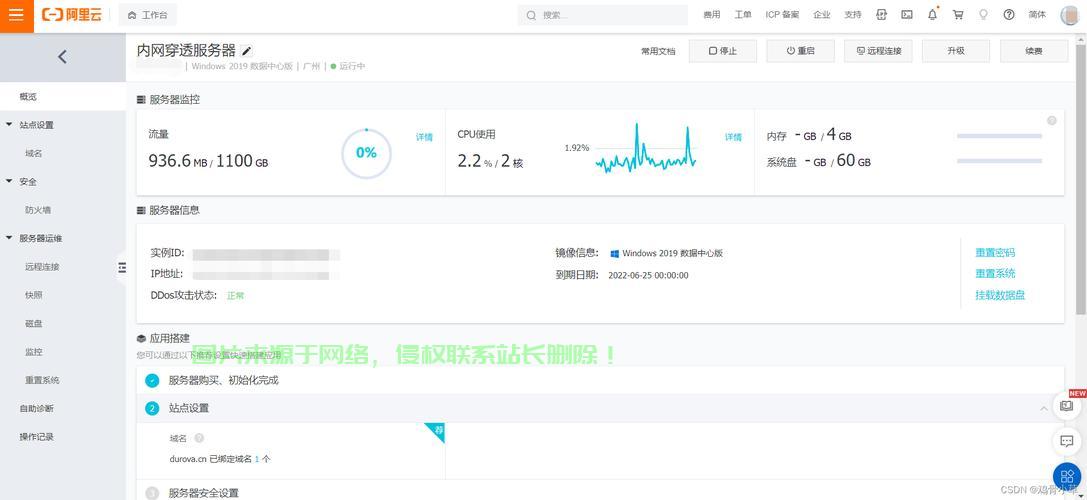Image resolution: width=1087 pixels, height=500 pixels.
Task: Collapse the 服务器运维 sidebar group
Action: [x=10, y=238]
